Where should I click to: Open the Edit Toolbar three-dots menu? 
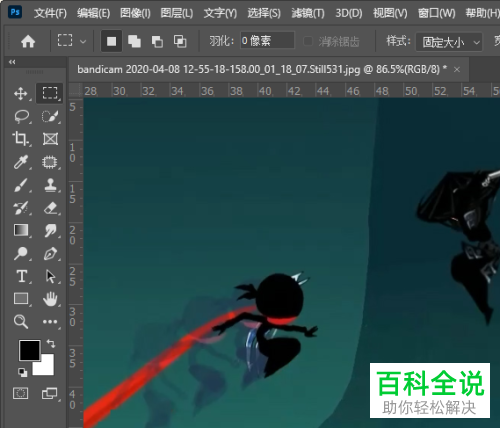pos(50,322)
